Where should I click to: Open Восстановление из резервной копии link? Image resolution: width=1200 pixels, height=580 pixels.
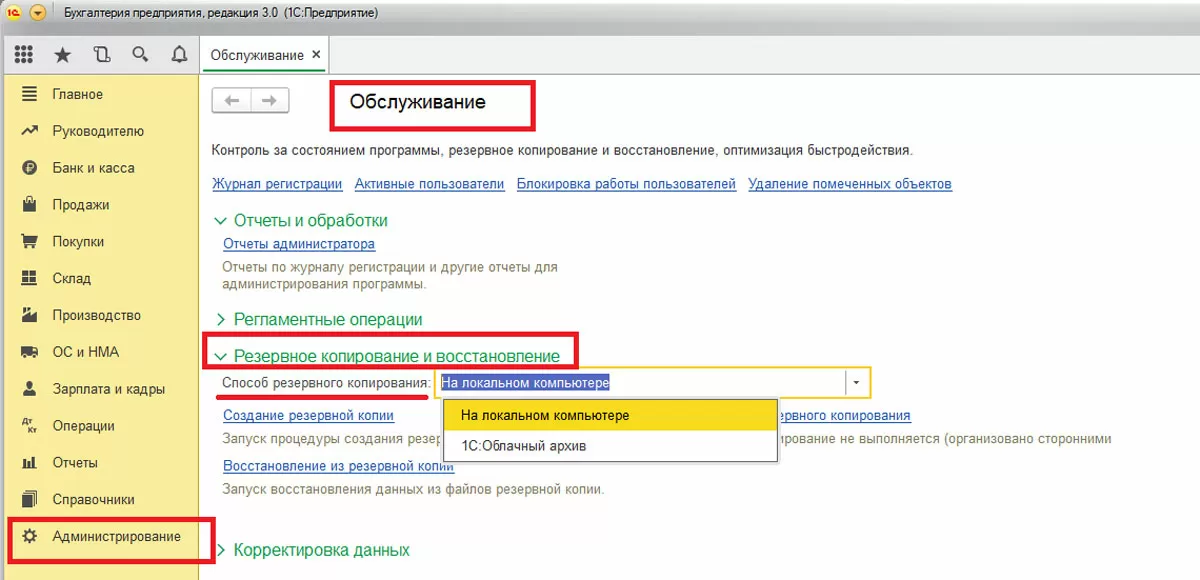pyautogui.click(x=338, y=466)
